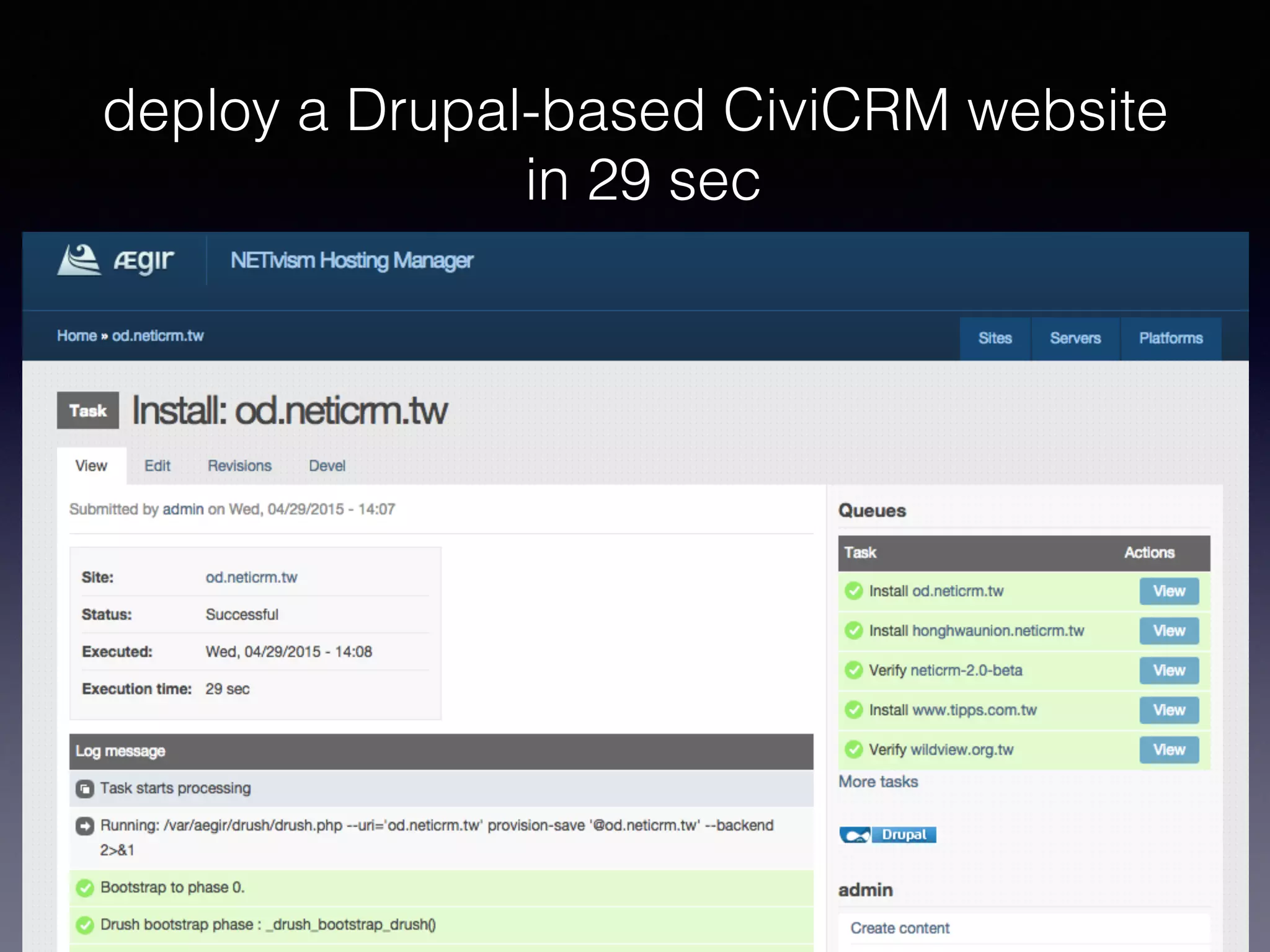Open the Servers menu tab

[1075, 338]
